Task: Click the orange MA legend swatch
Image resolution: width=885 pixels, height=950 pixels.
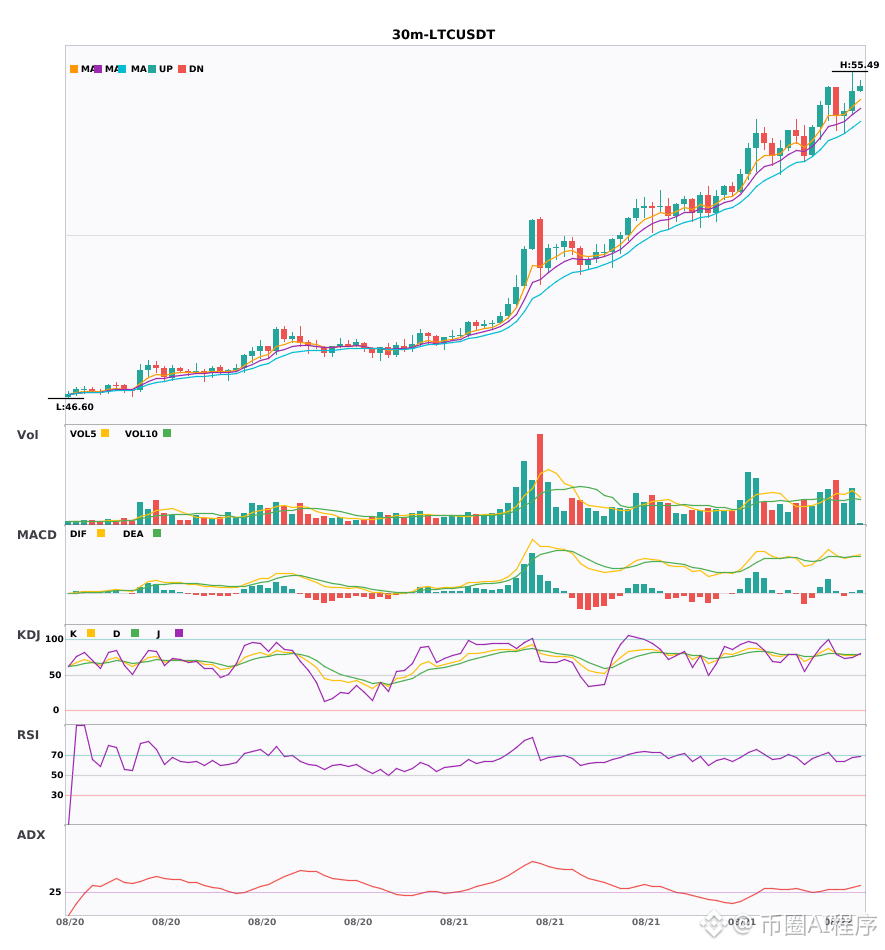Action: pos(74,69)
